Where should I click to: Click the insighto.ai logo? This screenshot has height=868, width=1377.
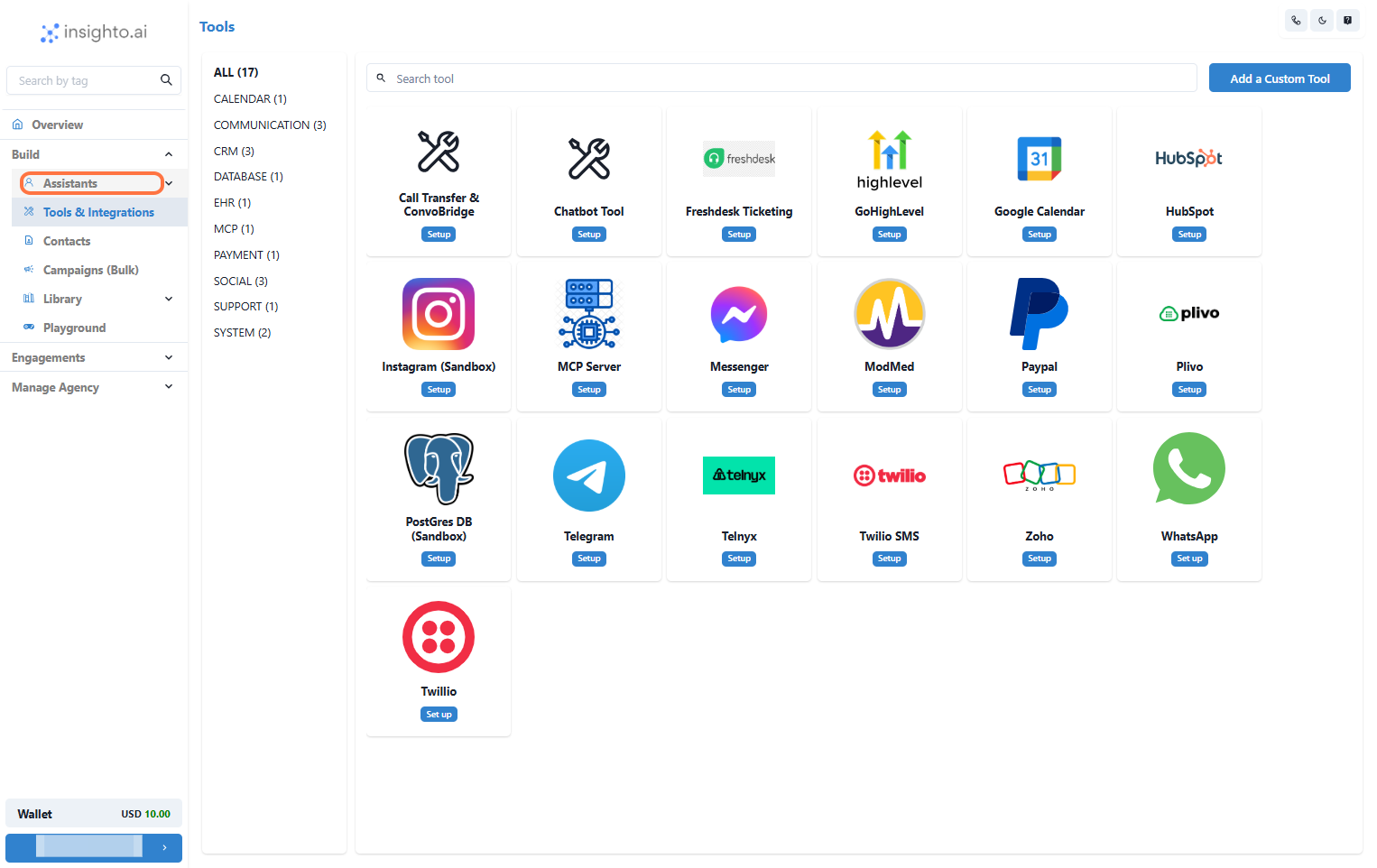[x=94, y=32]
